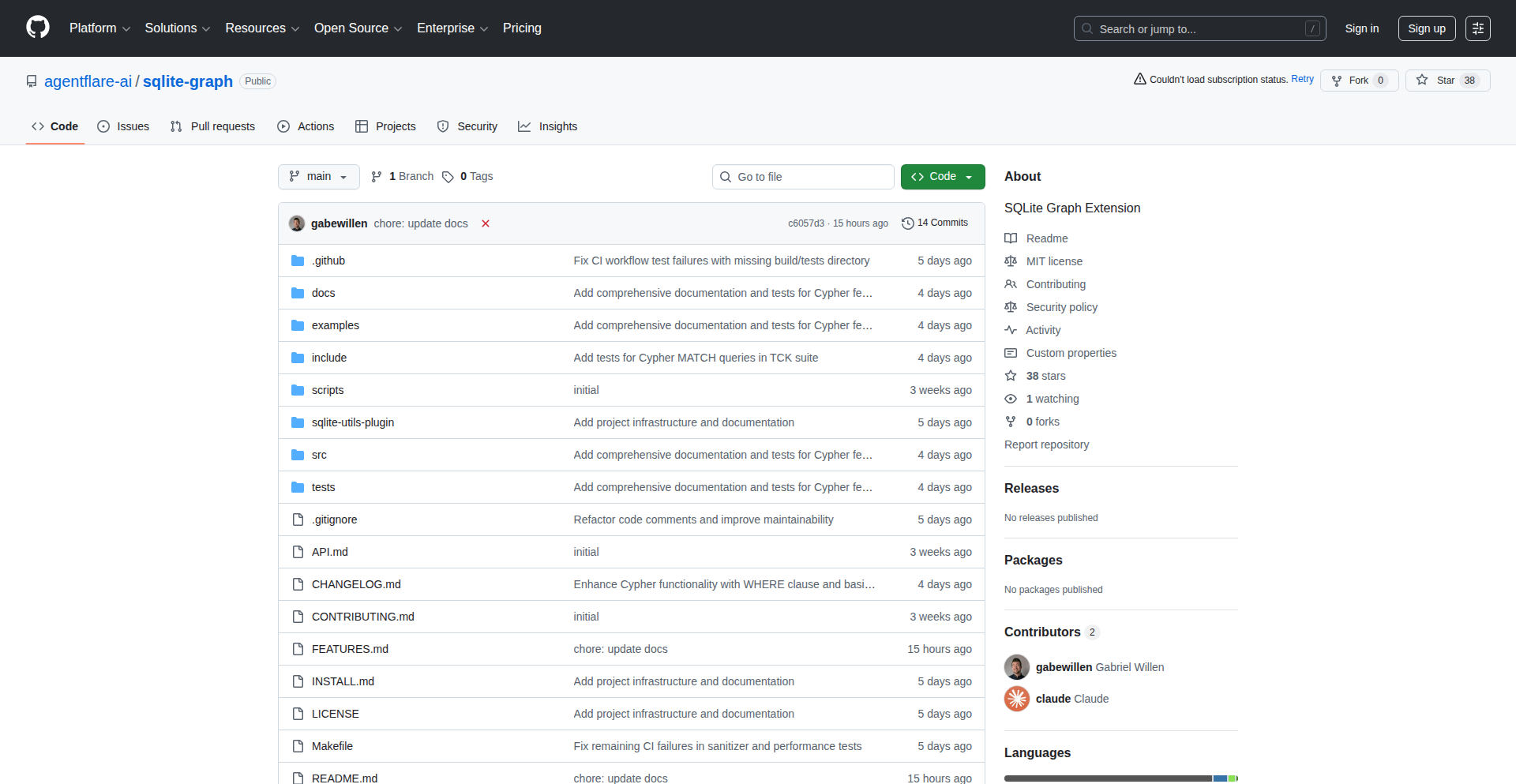Click the API.md file icon
This screenshot has width=1516, height=784.
[298, 552]
